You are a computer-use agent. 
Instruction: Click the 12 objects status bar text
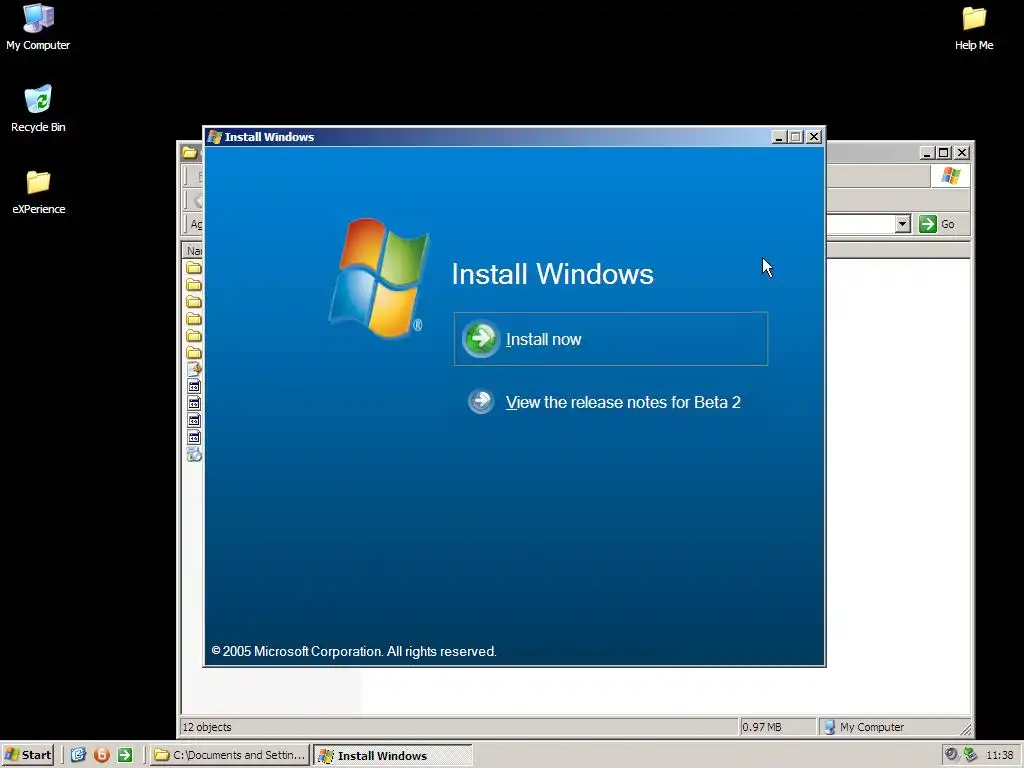pyautogui.click(x=207, y=727)
